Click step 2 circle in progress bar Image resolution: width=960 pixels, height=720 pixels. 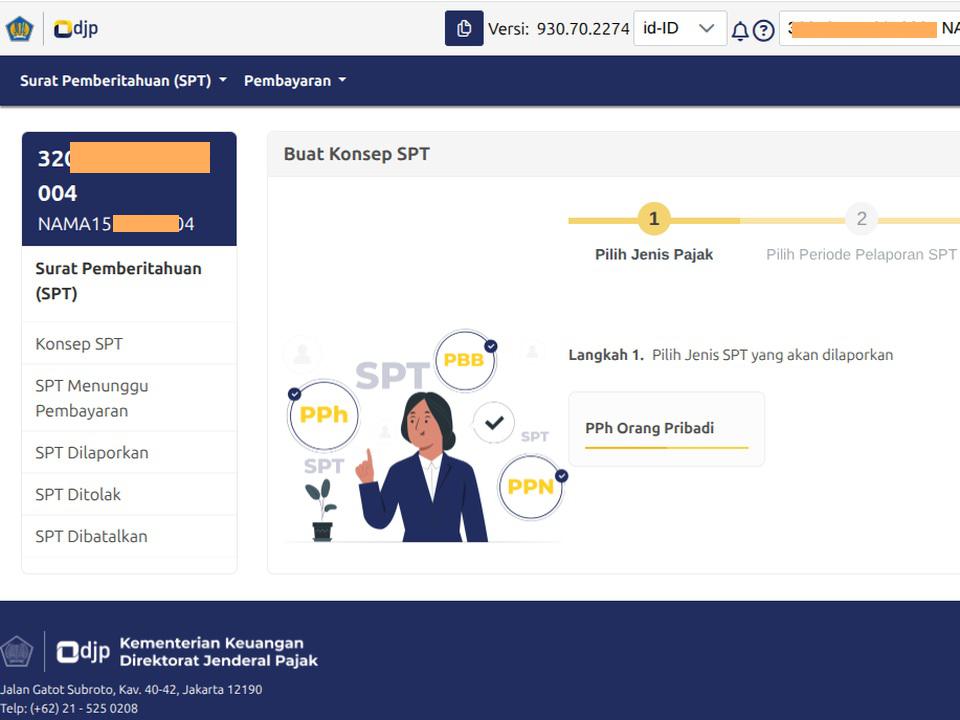pyautogui.click(x=861, y=219)
